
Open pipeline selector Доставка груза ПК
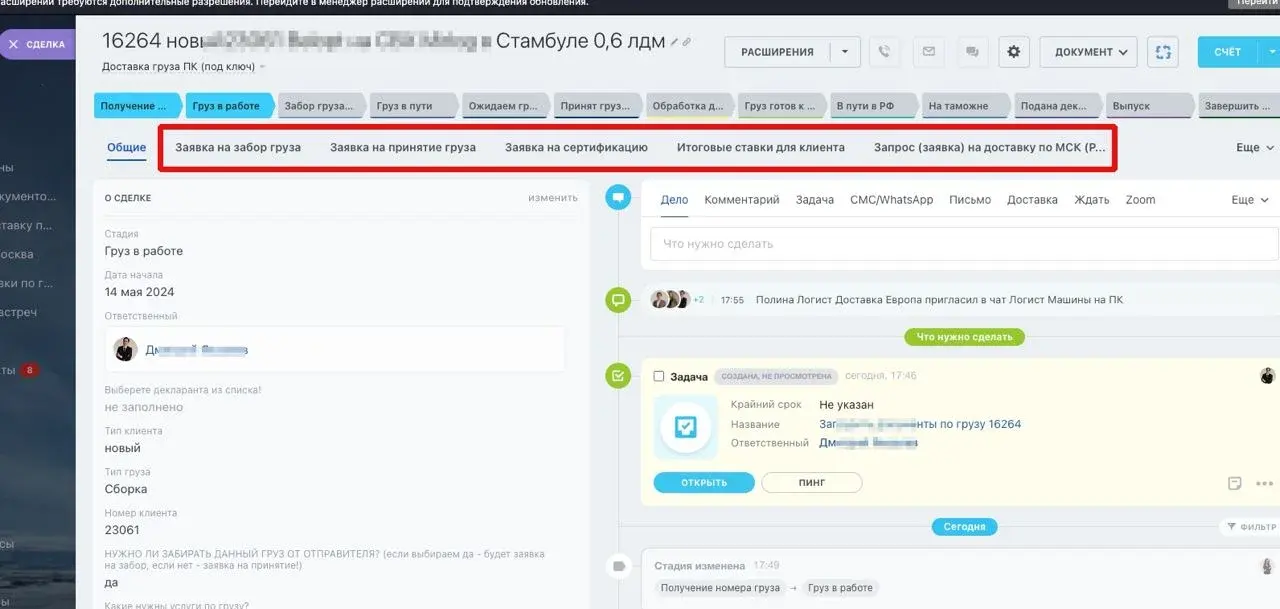pyautogui.click(x=184, y=67)
